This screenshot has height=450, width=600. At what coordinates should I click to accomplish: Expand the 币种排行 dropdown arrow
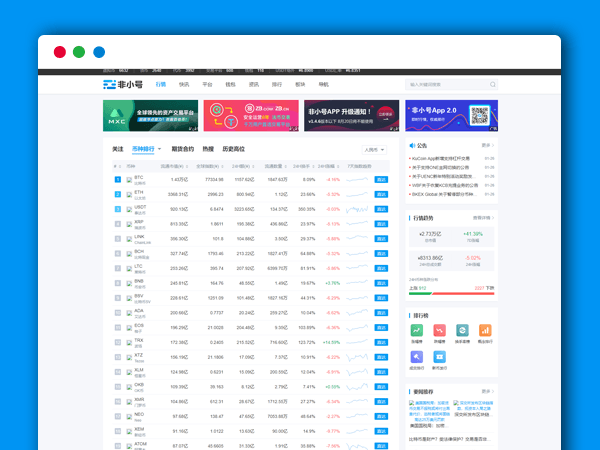point(160,149)
